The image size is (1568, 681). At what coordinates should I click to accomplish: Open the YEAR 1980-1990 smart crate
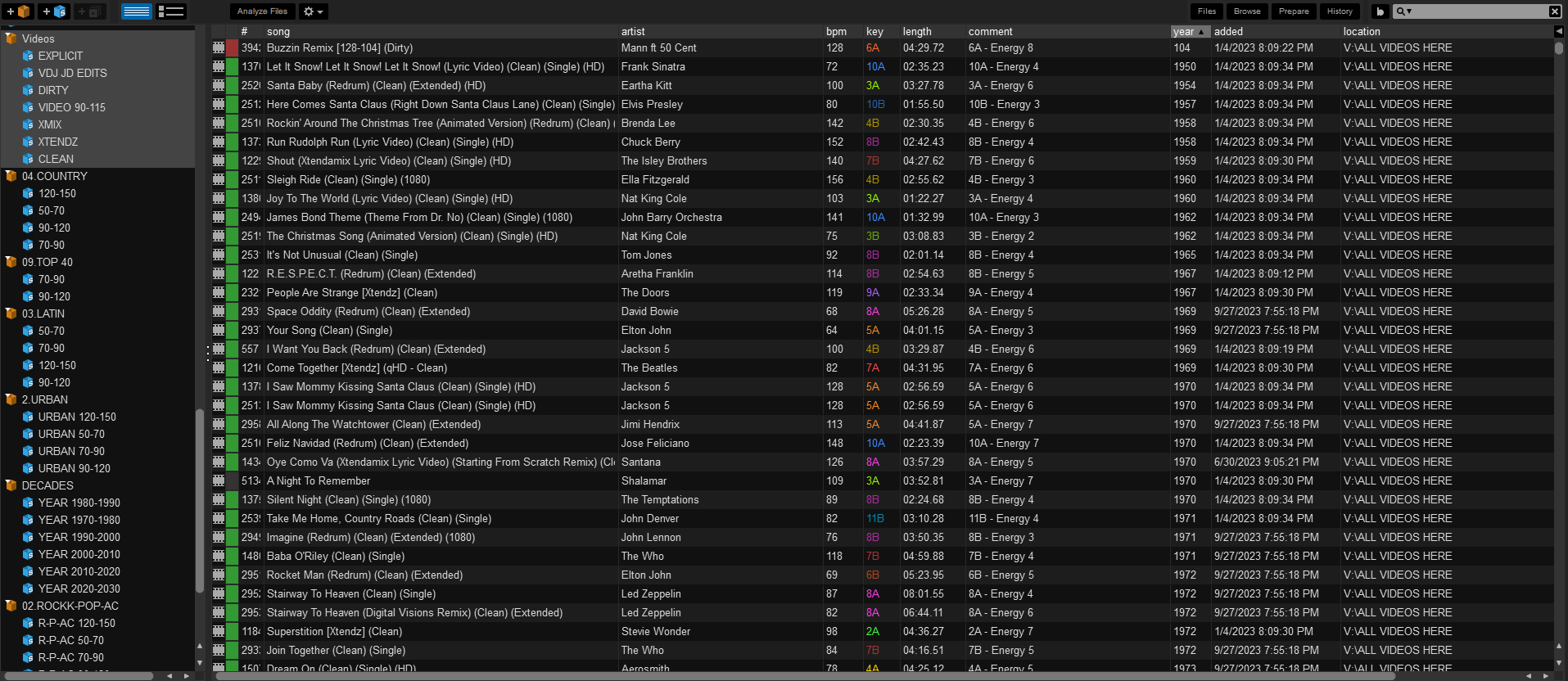[x=79, y=503]
